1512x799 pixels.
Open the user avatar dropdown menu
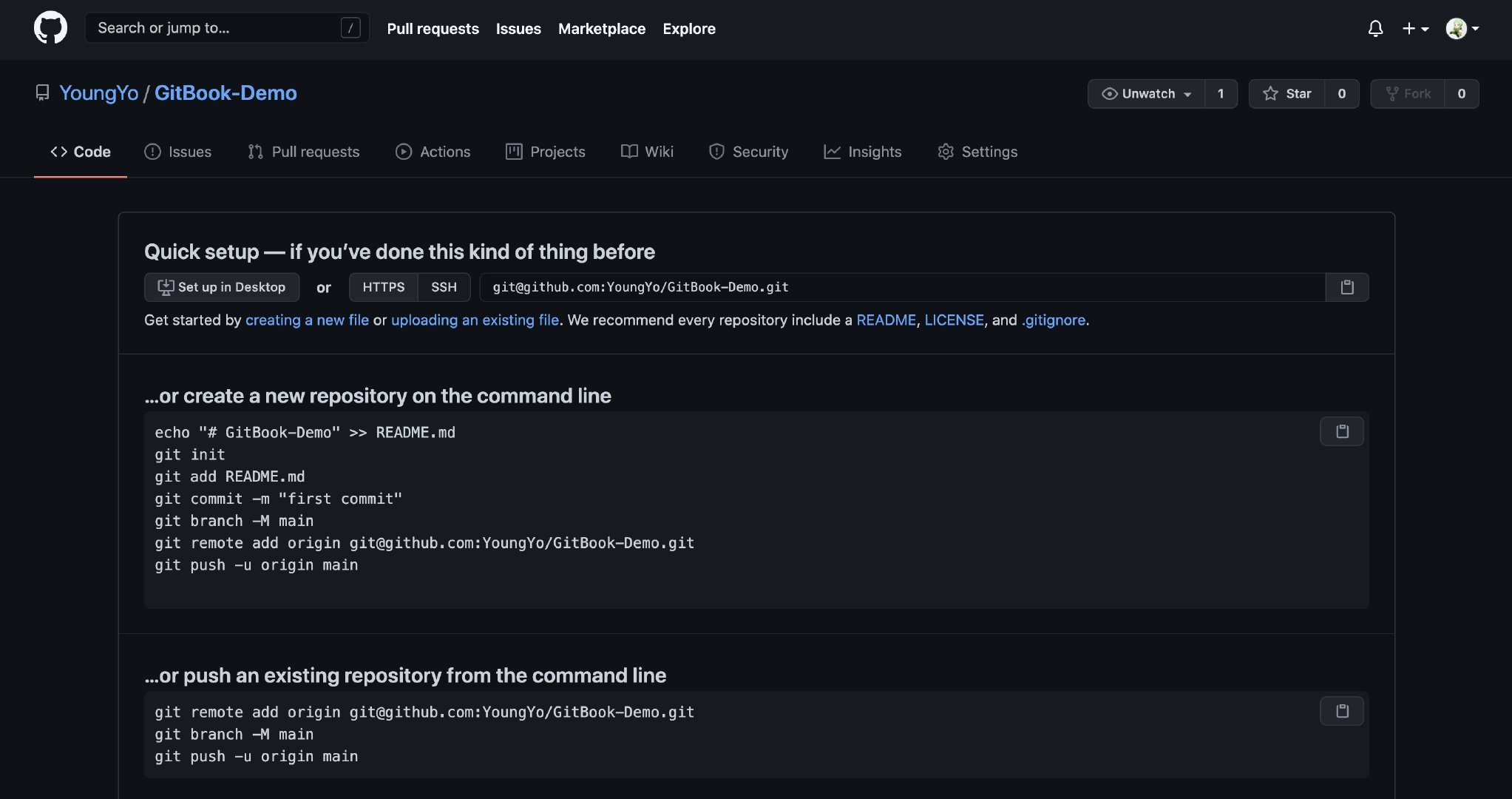(x=1462, y=29)
